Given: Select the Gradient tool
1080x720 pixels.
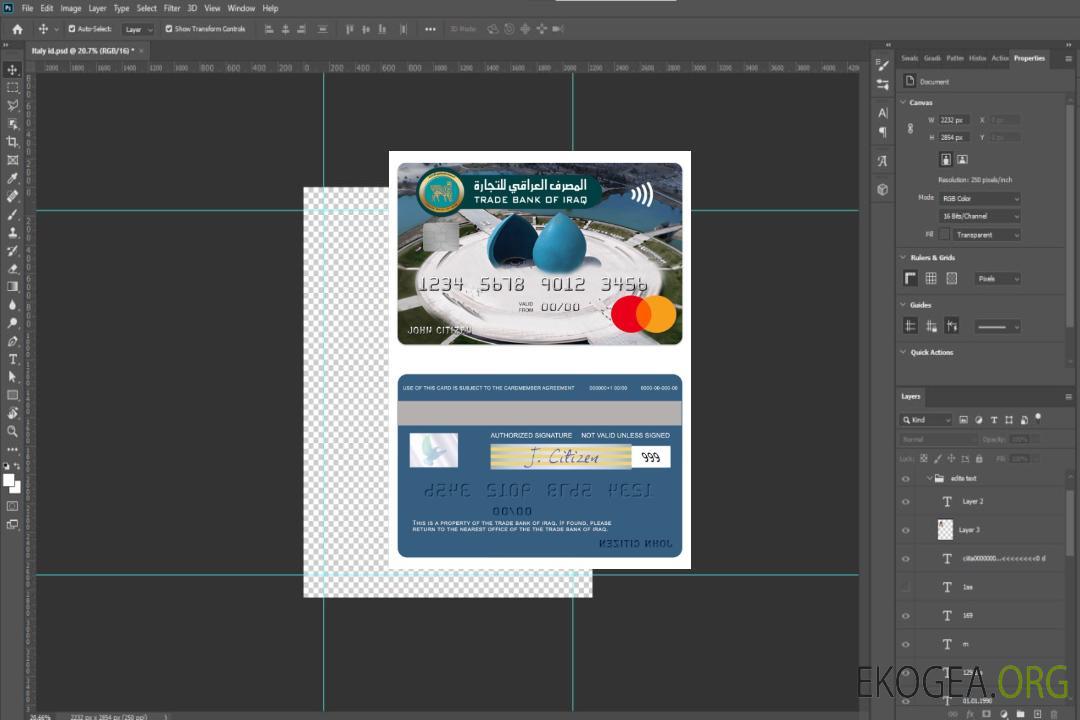Looking at the screenshot, I should 12,287.
